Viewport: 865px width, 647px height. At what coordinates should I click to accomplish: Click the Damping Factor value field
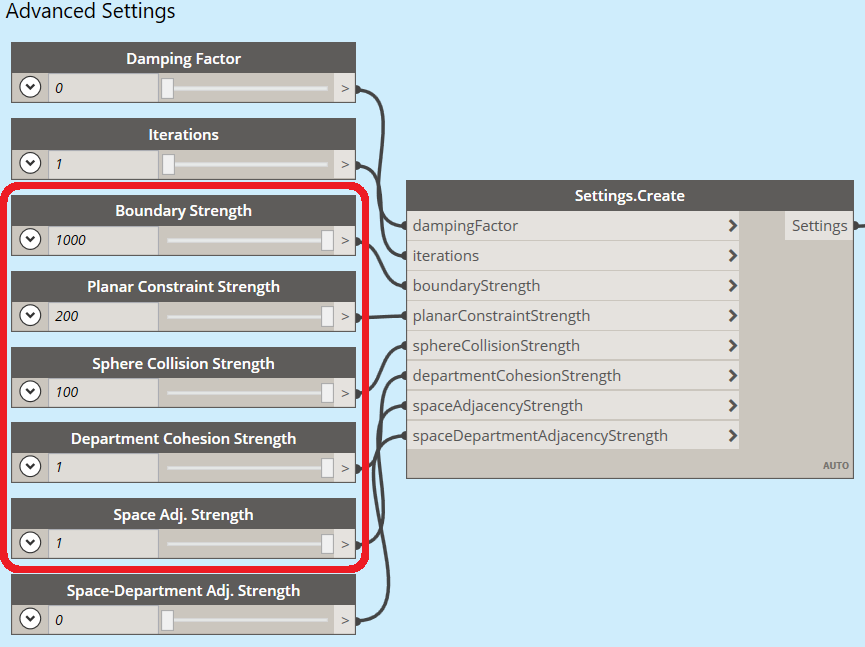coord(103,88)
